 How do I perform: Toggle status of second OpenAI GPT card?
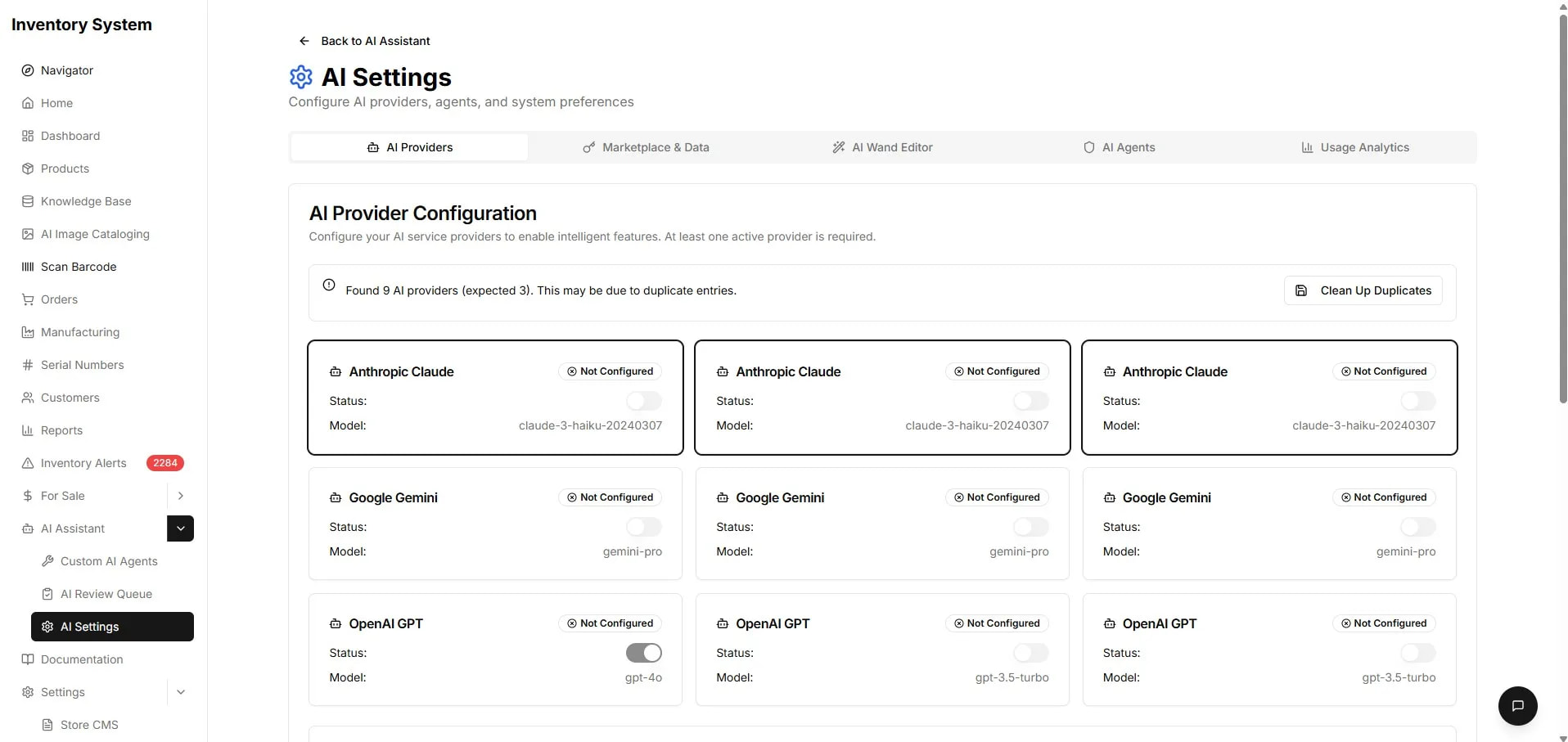(1030, 653)
